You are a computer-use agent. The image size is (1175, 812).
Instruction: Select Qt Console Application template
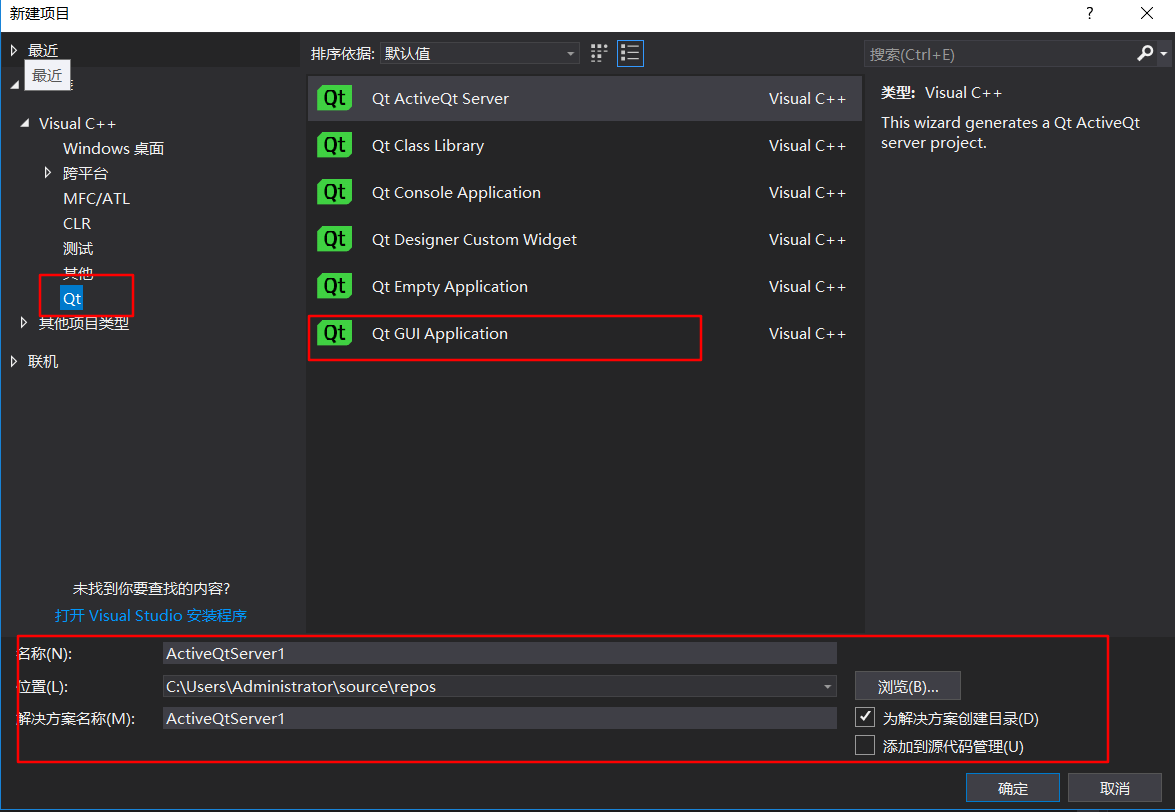(x=585, y=193)
